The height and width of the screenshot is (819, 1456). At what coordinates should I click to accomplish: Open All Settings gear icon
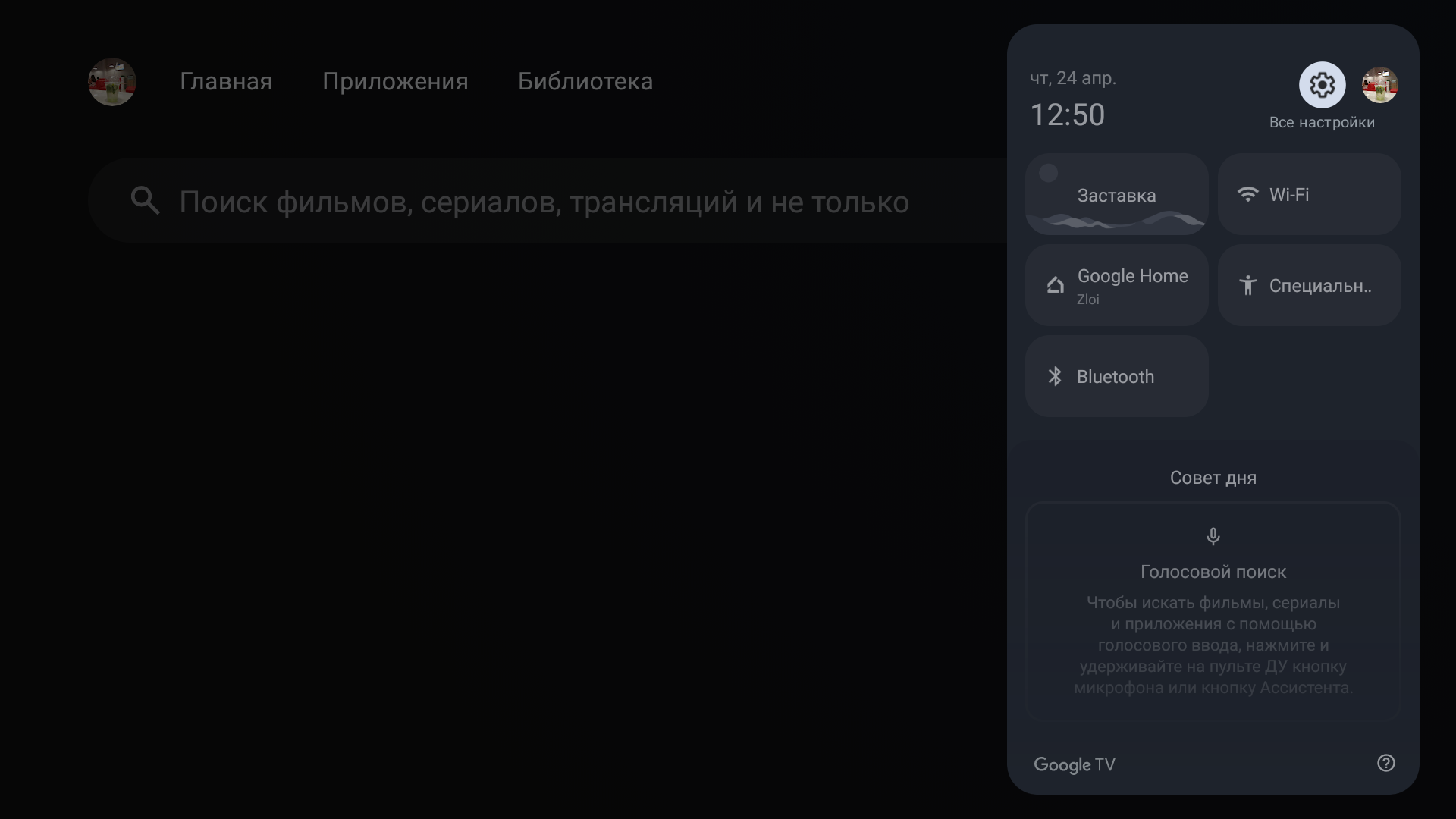pyautogui.click(x=1322, y=85)
